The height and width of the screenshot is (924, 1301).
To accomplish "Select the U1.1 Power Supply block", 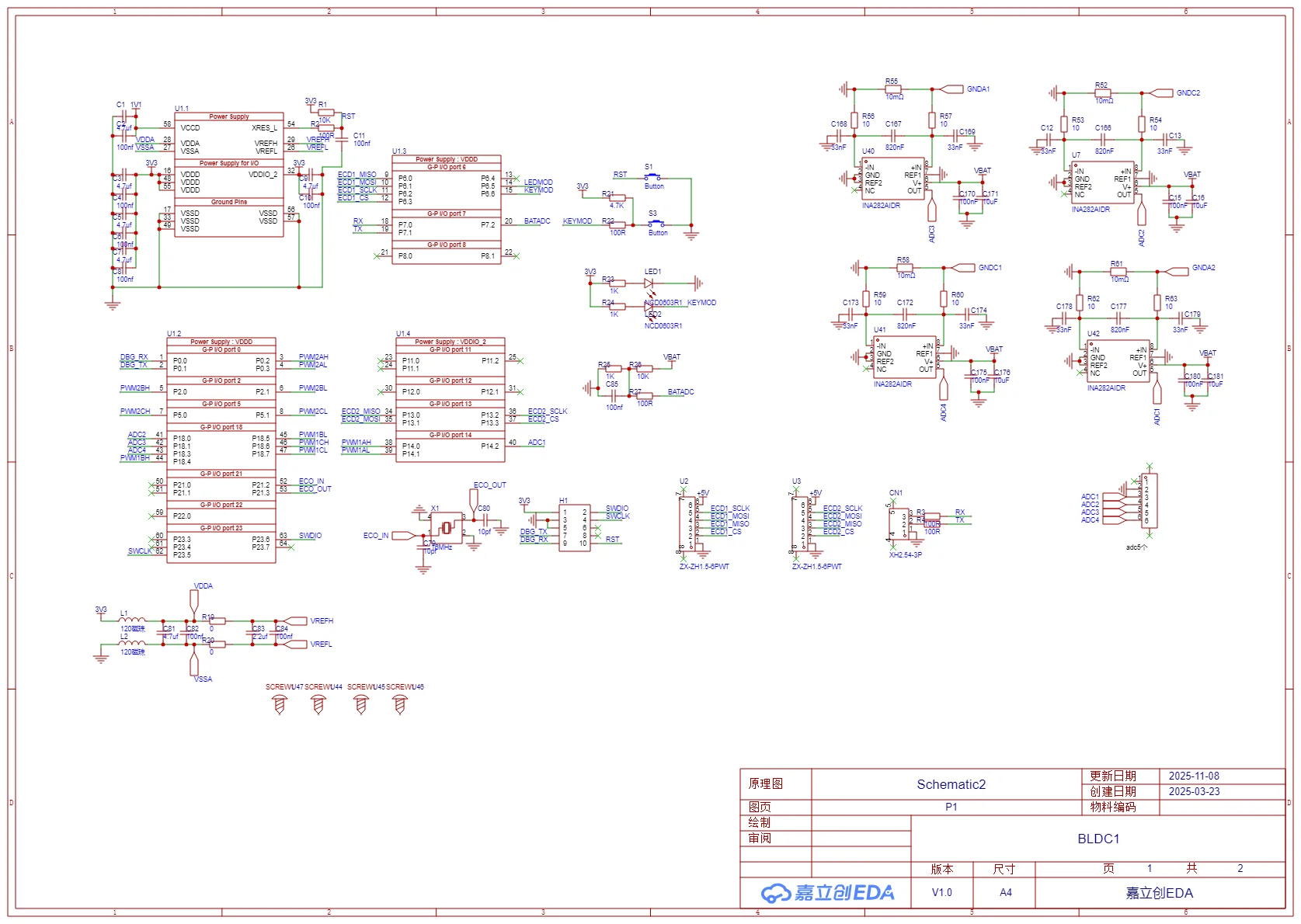I will [228, 175].
